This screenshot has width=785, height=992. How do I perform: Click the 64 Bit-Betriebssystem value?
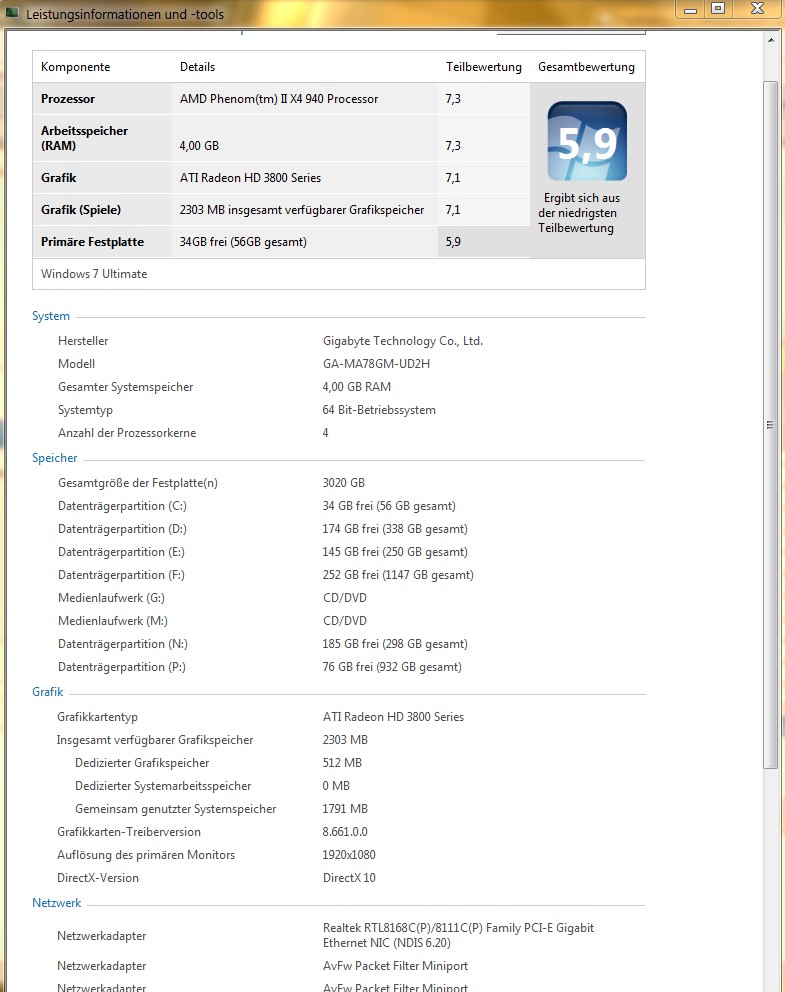[379, 410]
